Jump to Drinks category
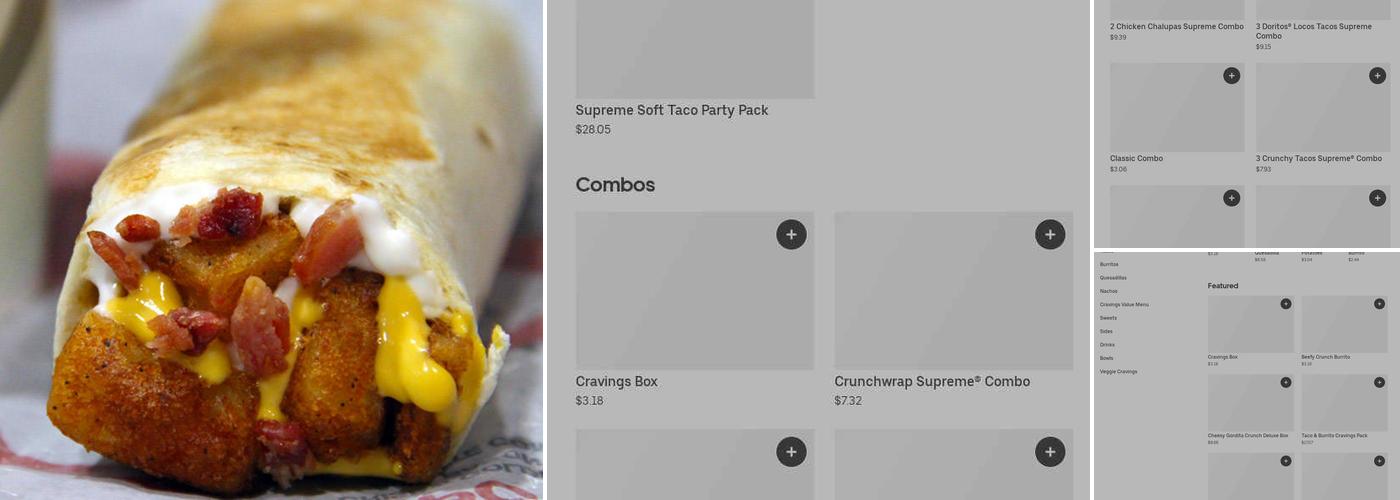This screenshot has width=1400, height=500. click(x=1107, y=345)
